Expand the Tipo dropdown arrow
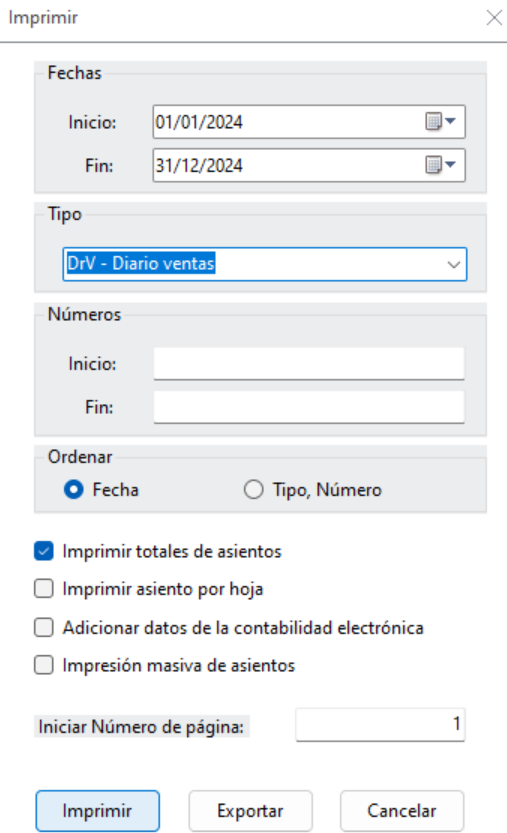The height and width of the screenshot is (833, 507). pyautogui.click(x=453, y=264)
